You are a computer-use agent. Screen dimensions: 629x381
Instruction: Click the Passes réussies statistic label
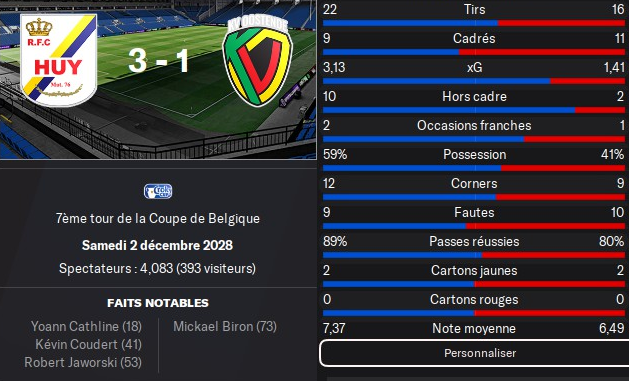pos(474,241)
